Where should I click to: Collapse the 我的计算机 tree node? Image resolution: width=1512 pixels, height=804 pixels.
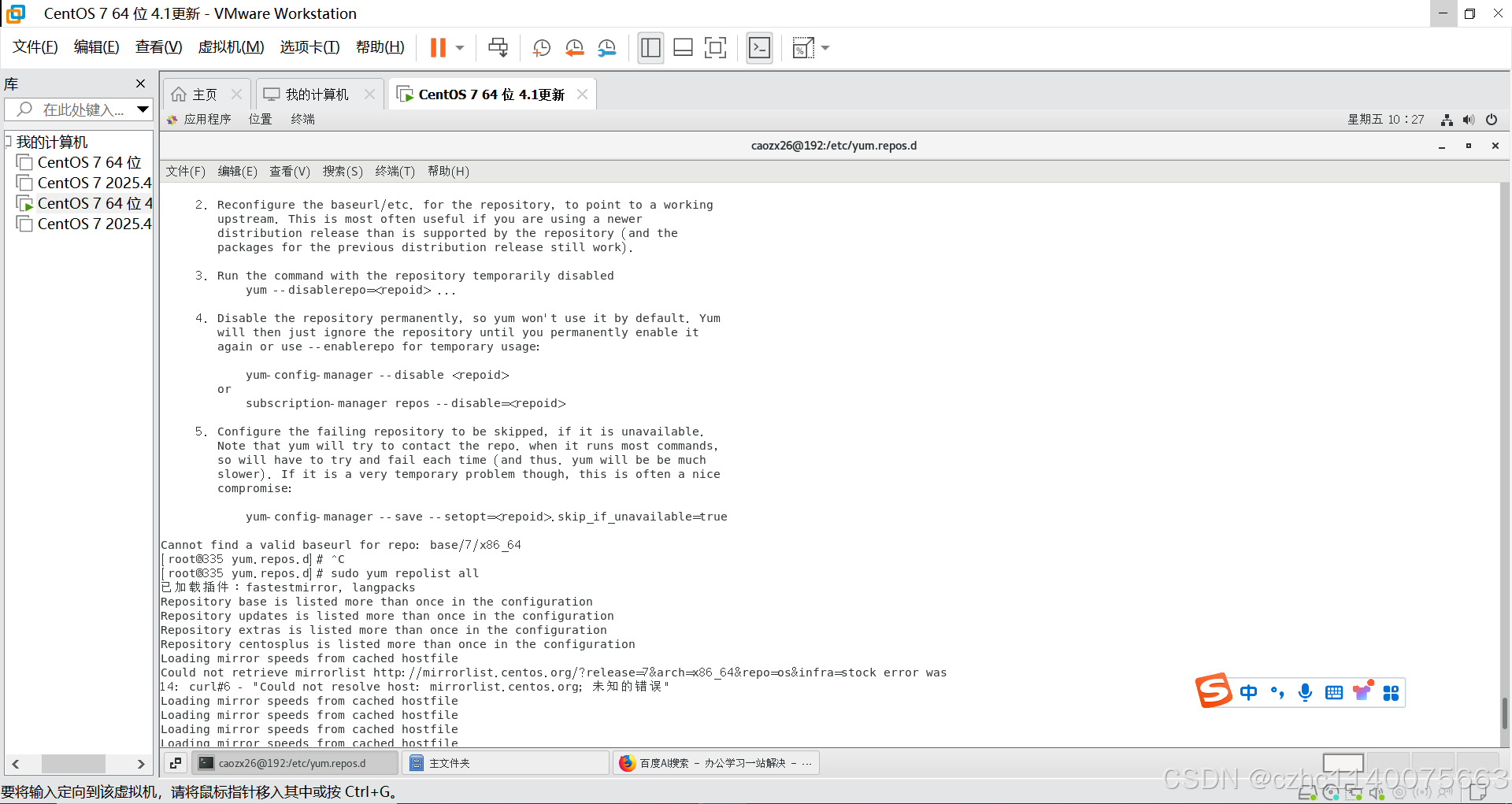(9, 141)
